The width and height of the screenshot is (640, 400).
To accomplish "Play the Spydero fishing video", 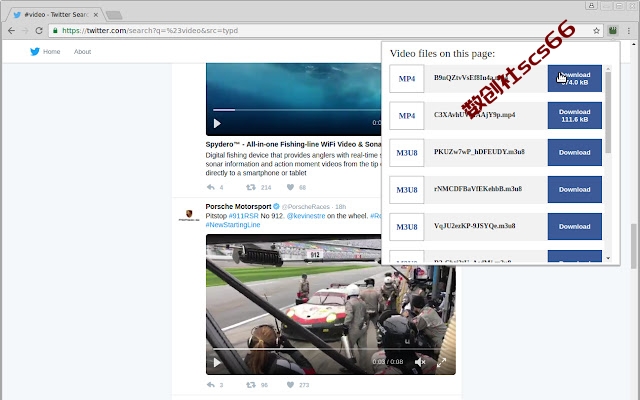I will click(217, 123).
